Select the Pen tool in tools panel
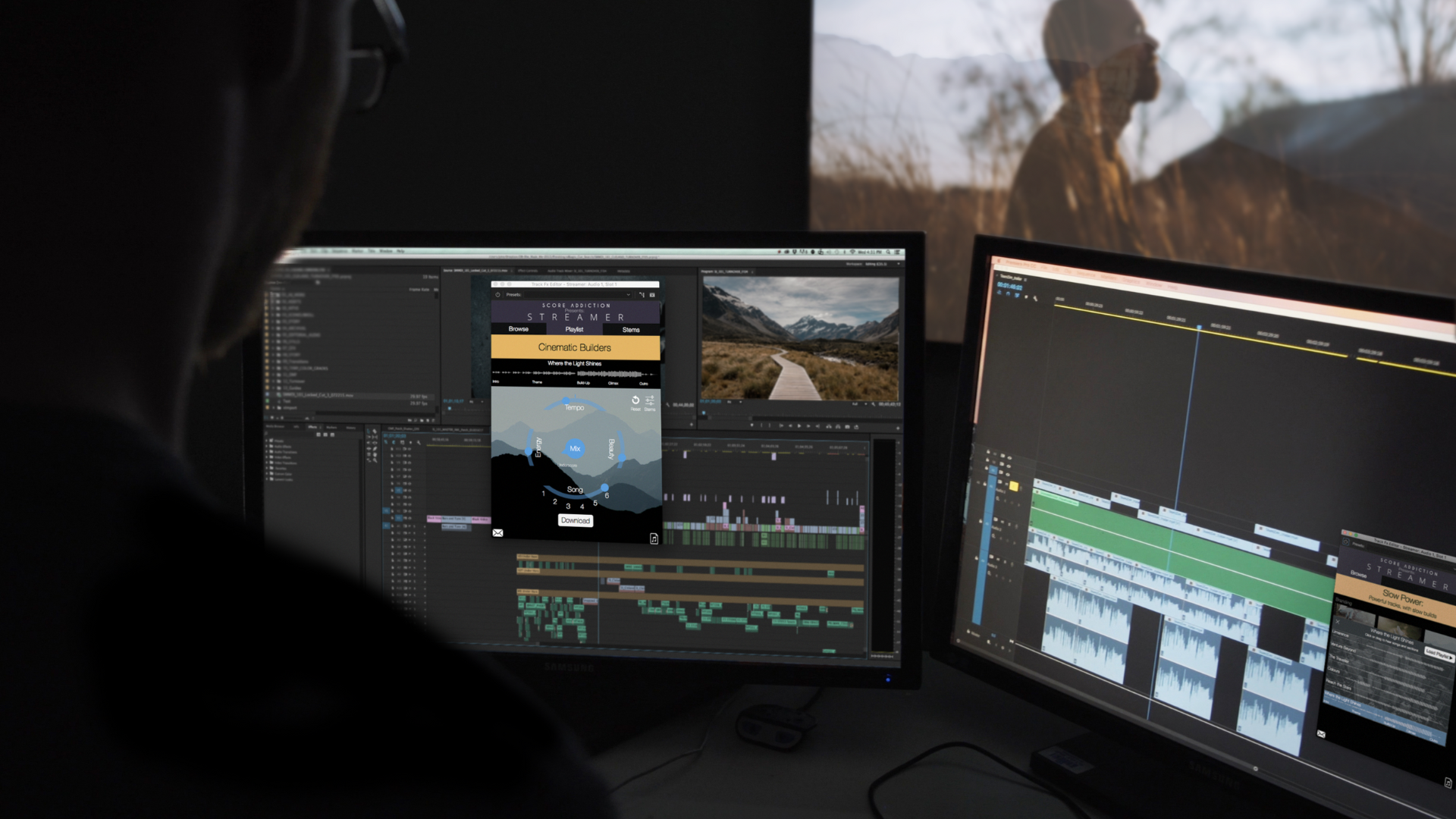 (375, 448)
